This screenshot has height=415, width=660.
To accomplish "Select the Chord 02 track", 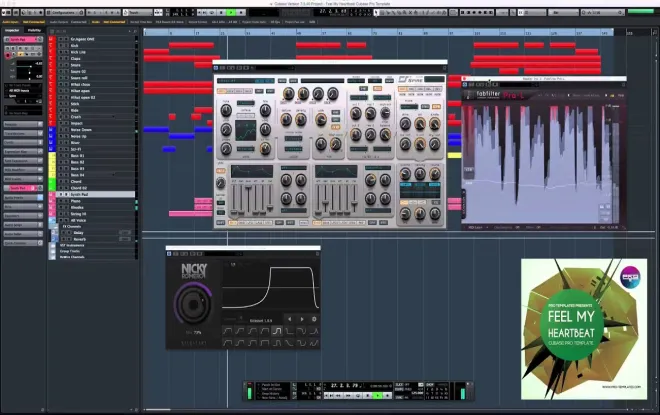I will click(x=79, y=188).
